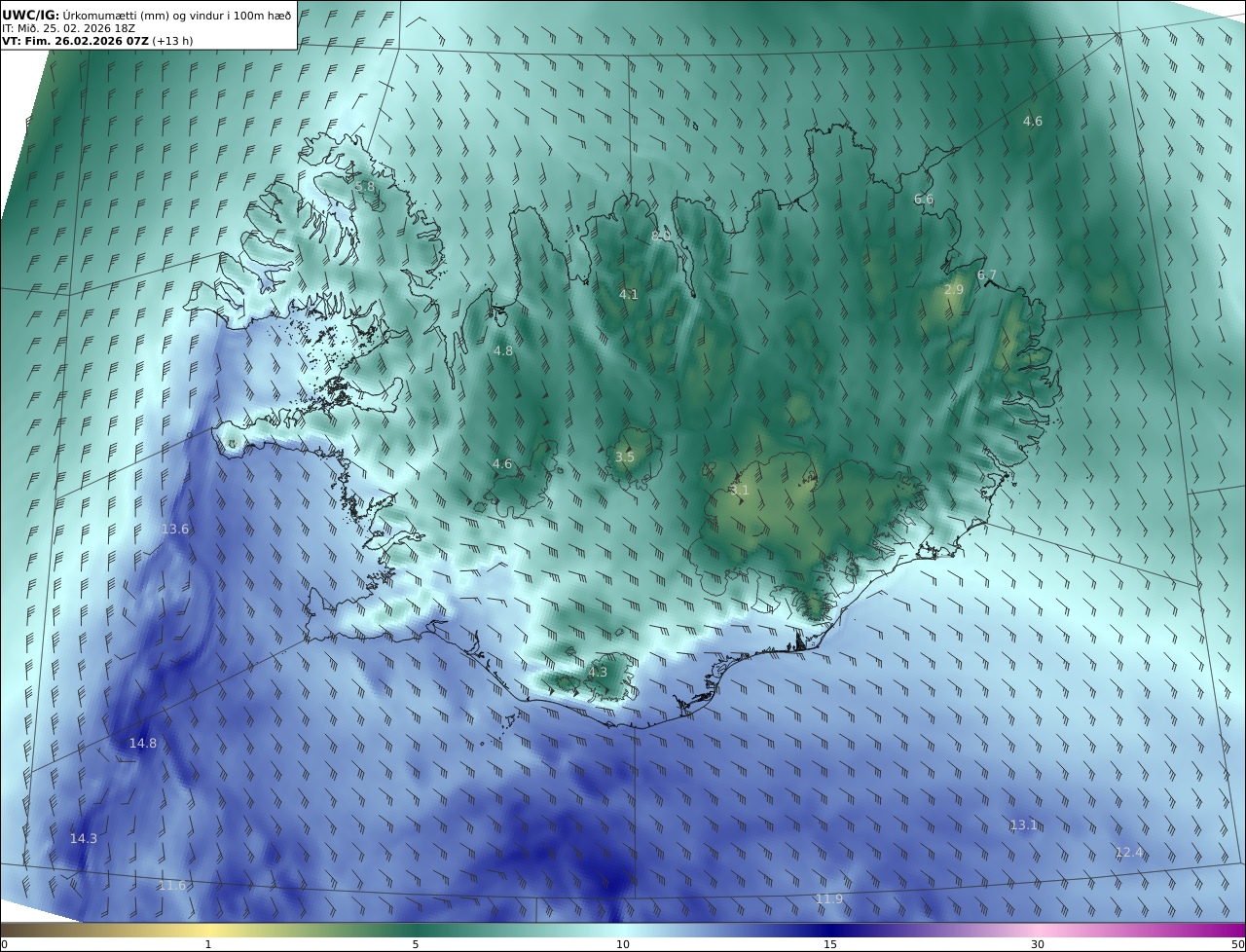Click the 3.1 value on Vatnajökull glacier
This screenshot has height=952, width=1246.
pyautogui.click(x=740, y=491)
